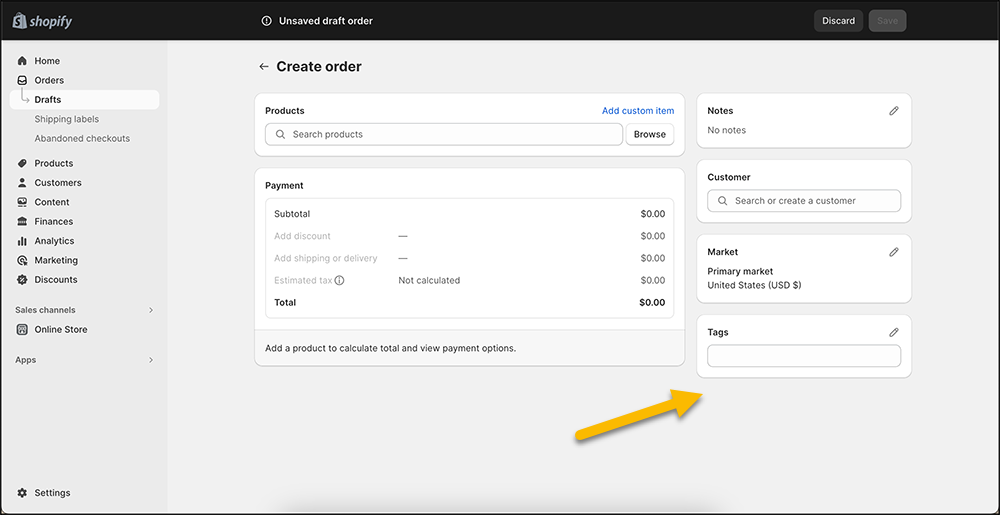Edit Notes using the pencil icon
This screenshot has width=1000, height=515.
pos(894,111)
